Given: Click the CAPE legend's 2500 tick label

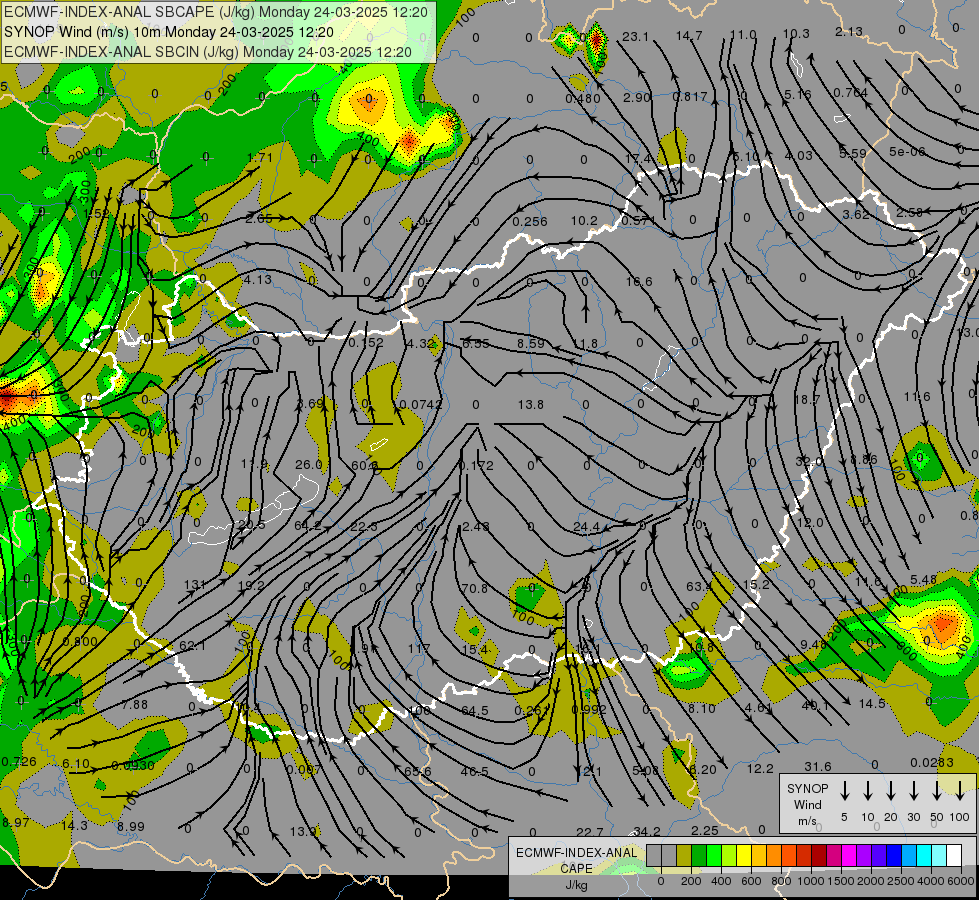Looking at the screenshot, I should [x=900, y=881].
